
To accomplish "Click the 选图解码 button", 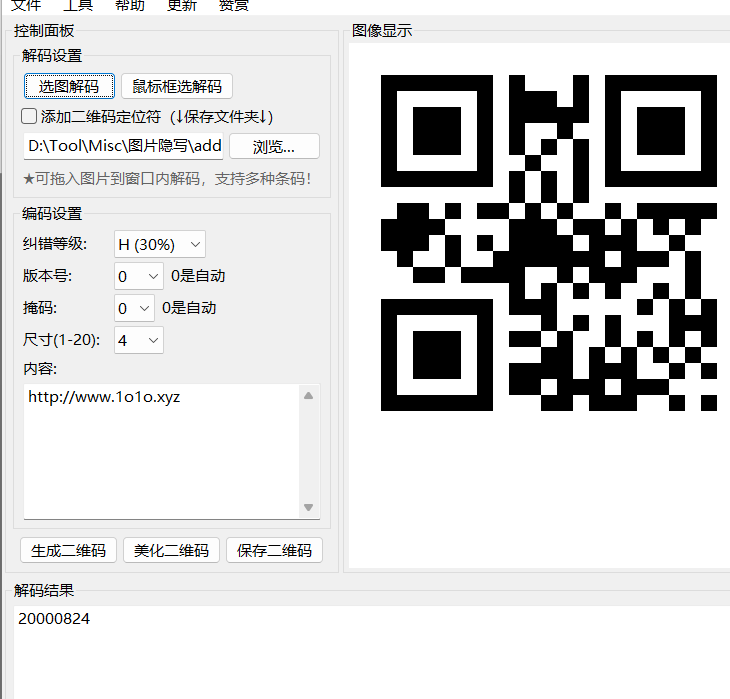I will click(69, 86).
